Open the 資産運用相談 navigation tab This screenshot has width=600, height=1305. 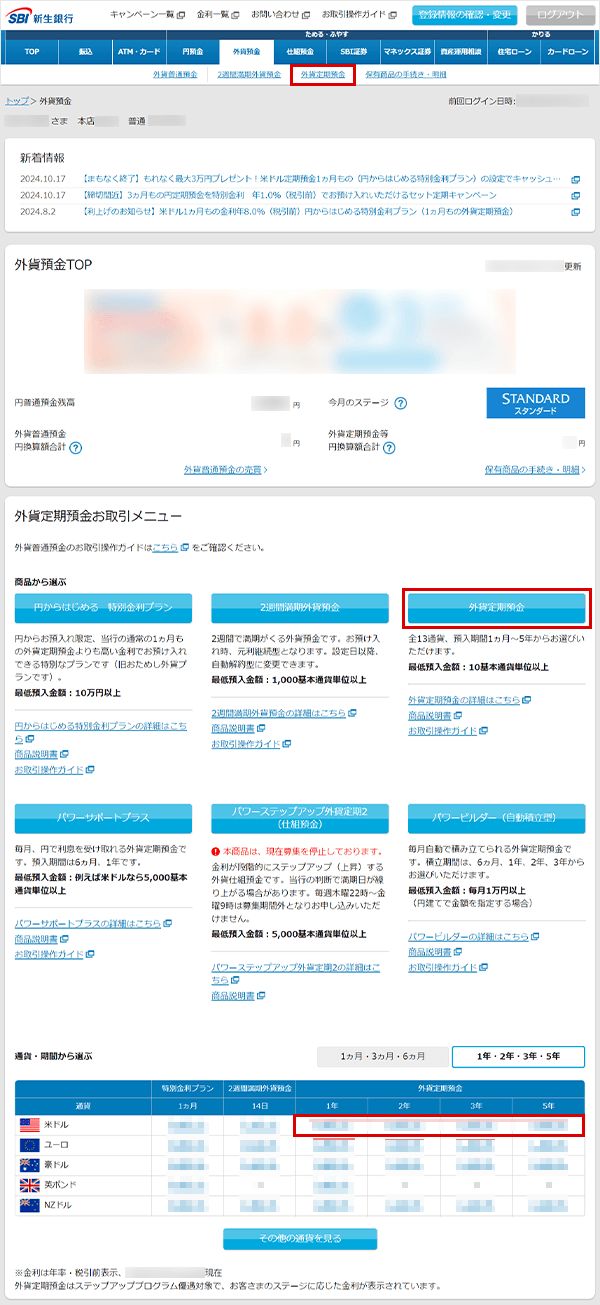(x=461, y=50)
